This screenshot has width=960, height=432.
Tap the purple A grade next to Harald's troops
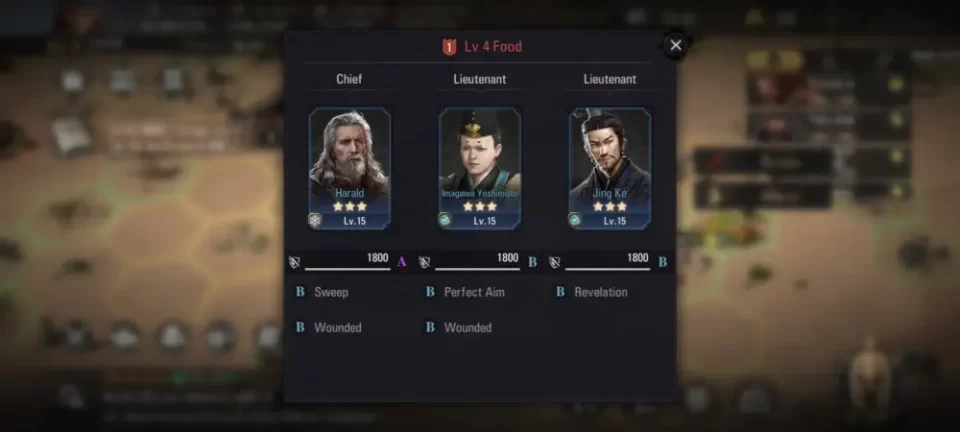point(402,262)
